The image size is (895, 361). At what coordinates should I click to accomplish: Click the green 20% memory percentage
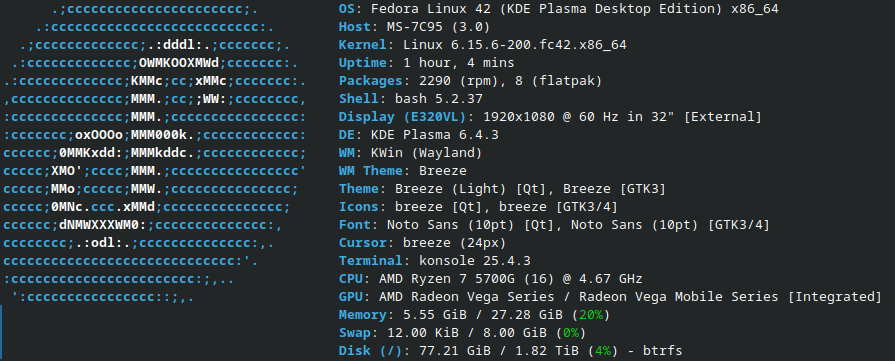click(x=591, y=315)
